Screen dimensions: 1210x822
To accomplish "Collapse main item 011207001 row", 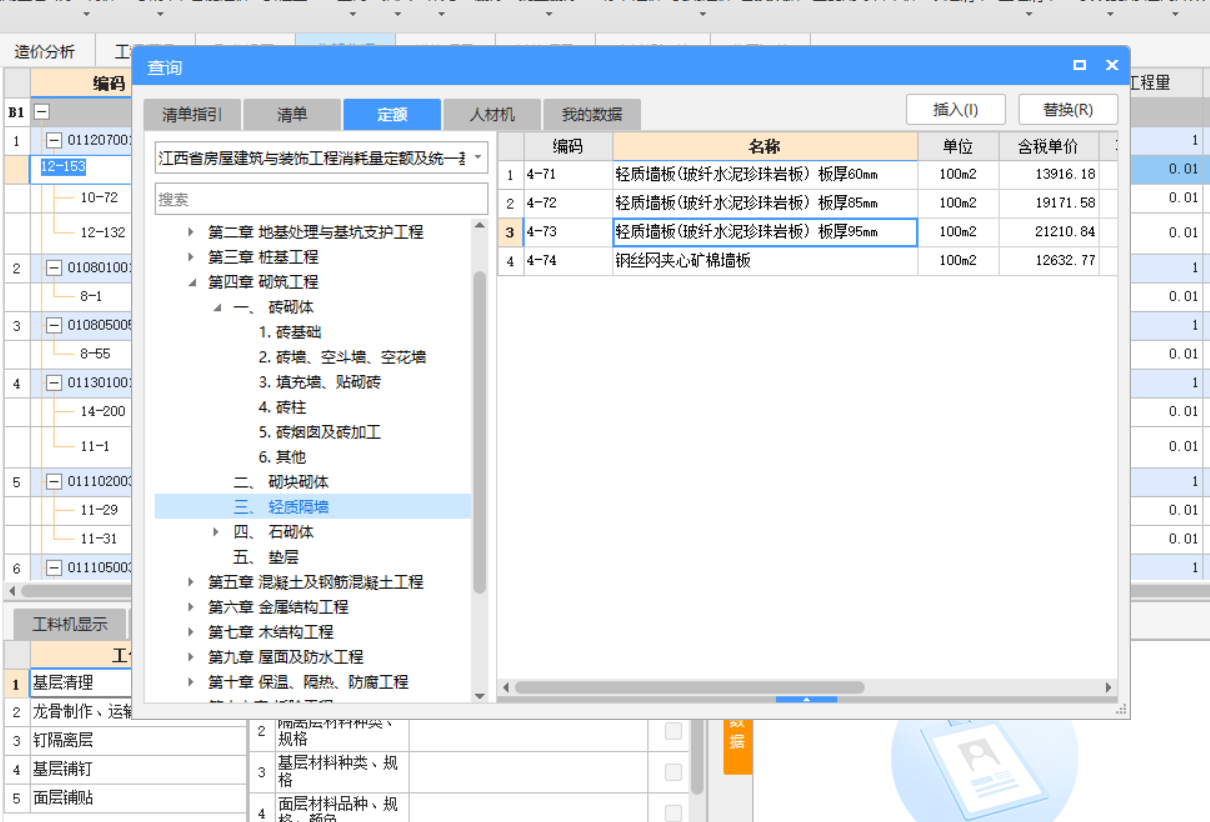I will [x=54, y=141].
